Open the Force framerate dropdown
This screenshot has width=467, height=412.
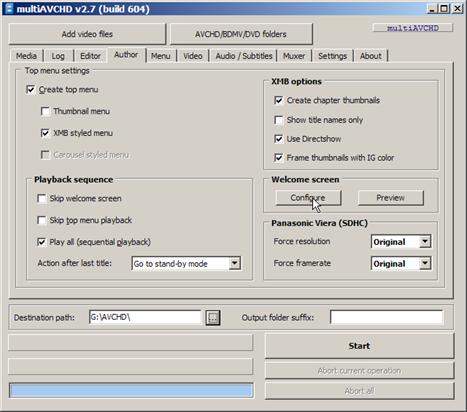[425, 264]
